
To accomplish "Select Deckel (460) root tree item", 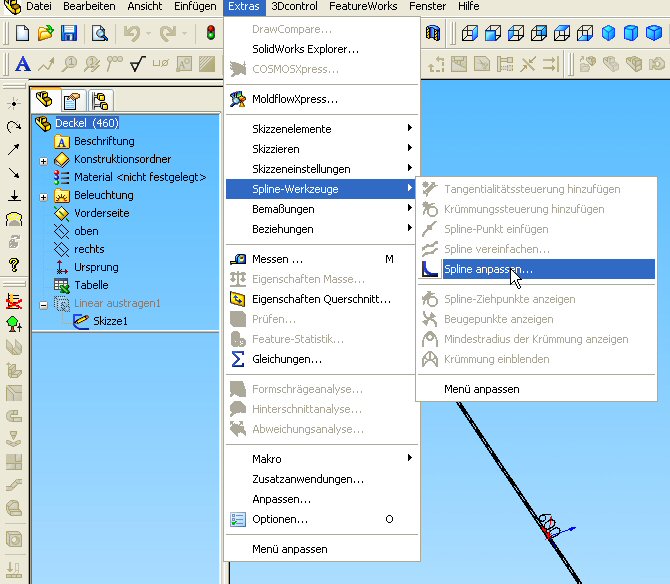I will pyautogui.click(x=87, y=123).
